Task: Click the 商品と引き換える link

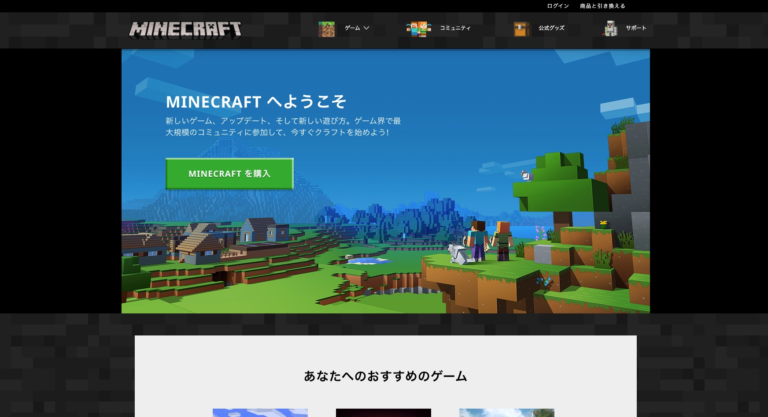Action: click(x=602, y=6)
